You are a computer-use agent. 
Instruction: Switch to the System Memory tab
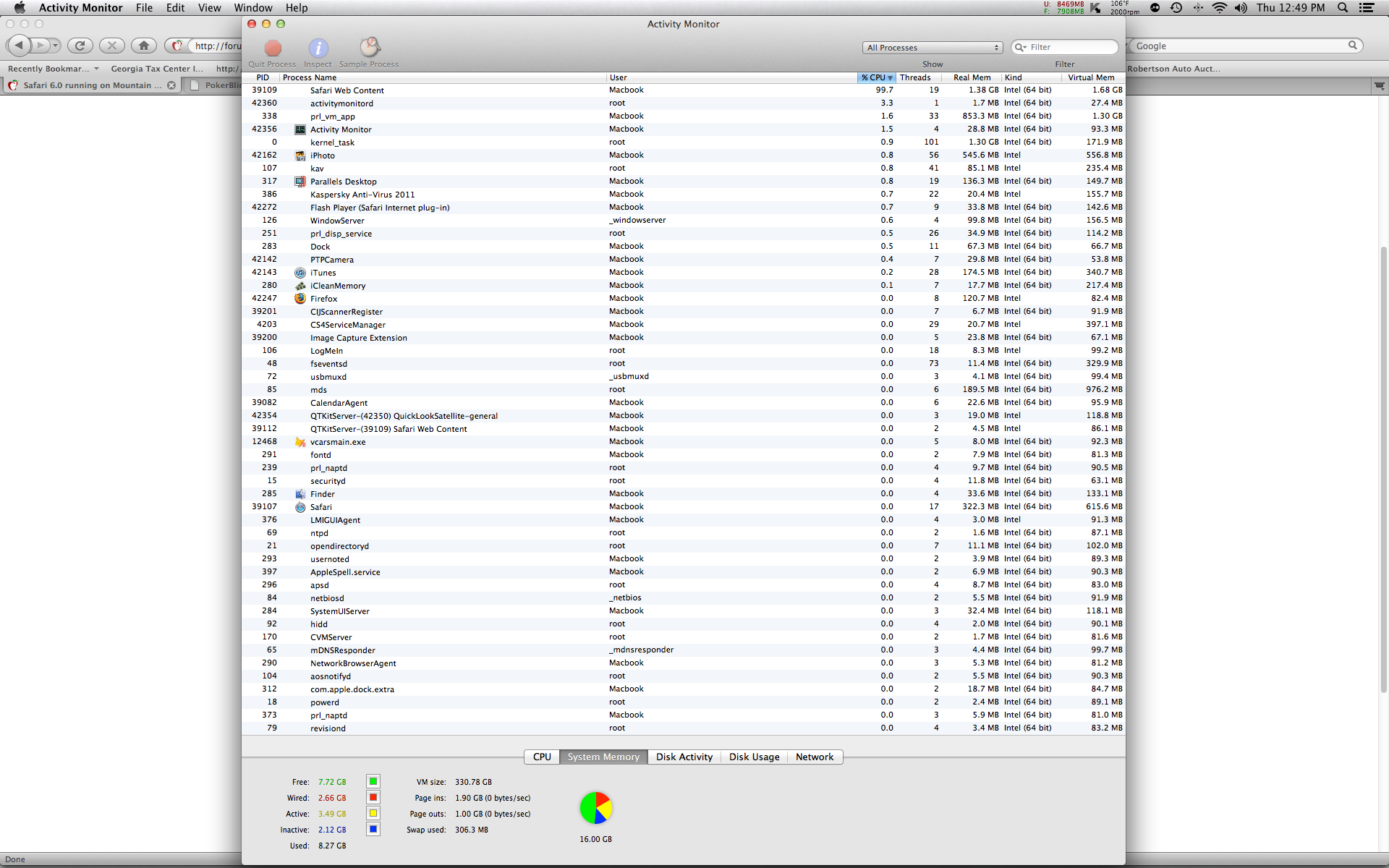pos(603,757)
